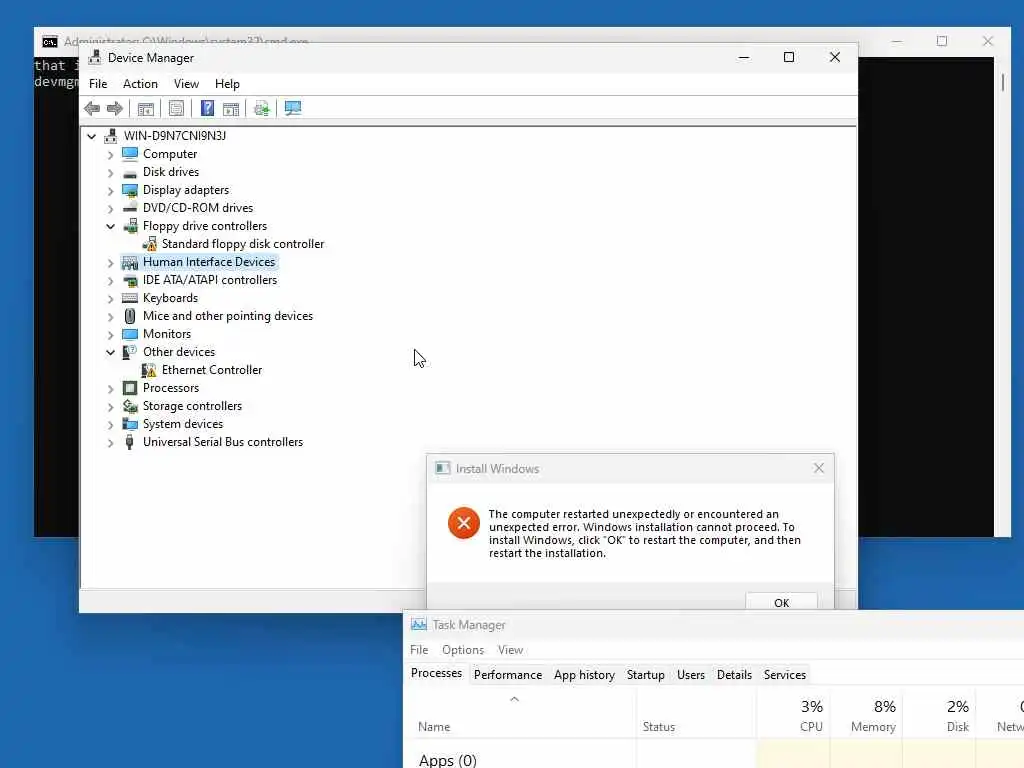Click the System devices category icon
Viewport: 1024px width, 768px height.
click(x=130, y=424)
